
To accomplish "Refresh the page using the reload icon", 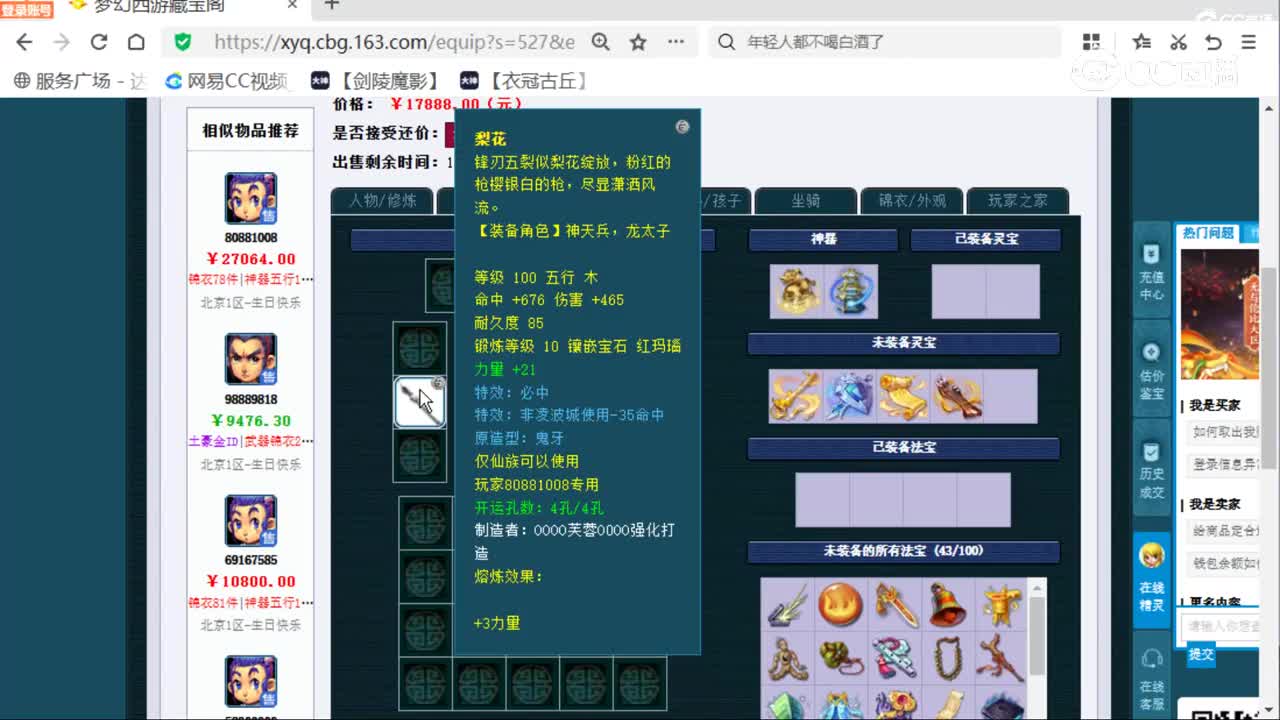I will [100, 42].
